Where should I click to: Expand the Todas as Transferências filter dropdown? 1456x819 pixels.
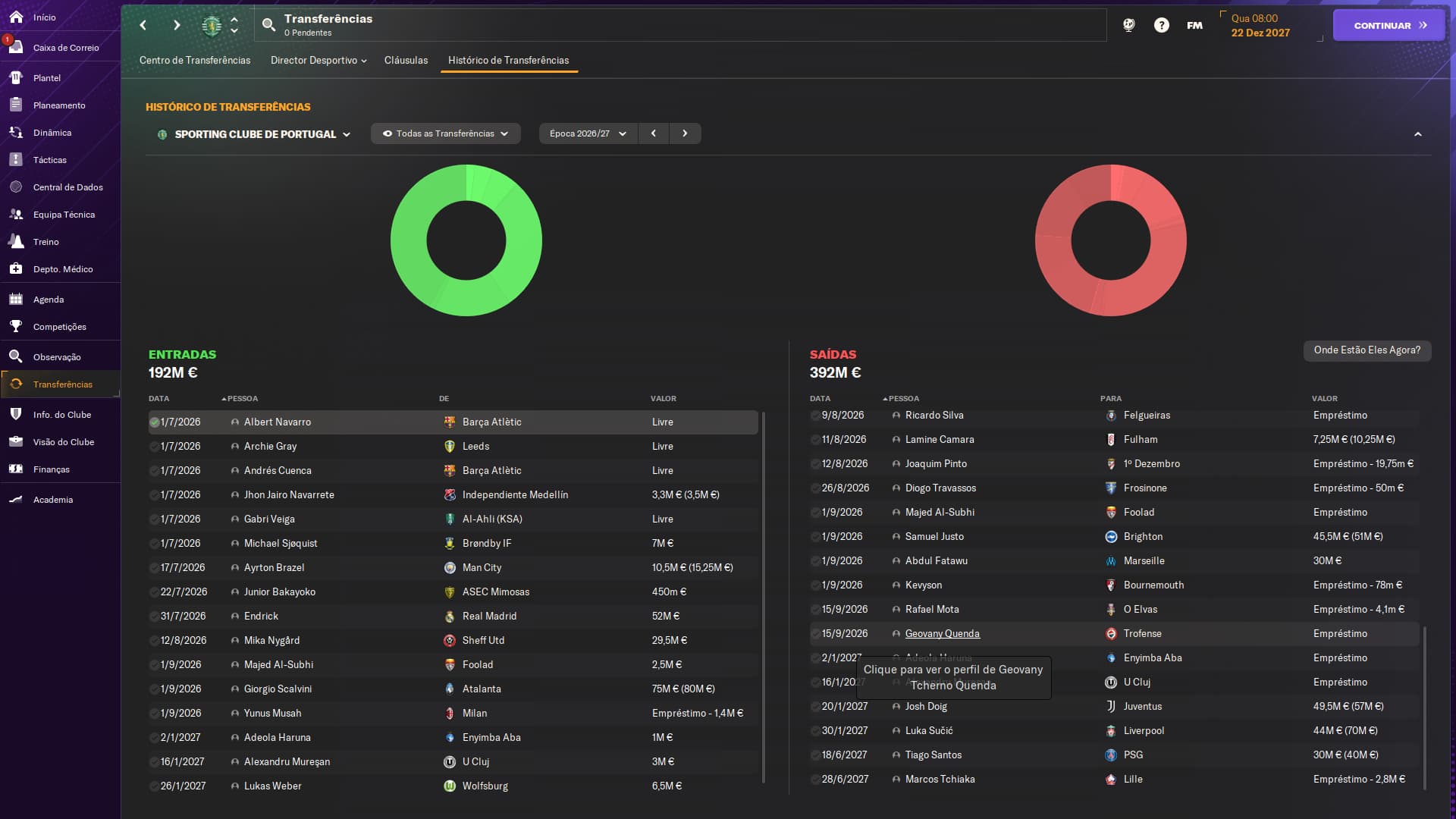445,133
